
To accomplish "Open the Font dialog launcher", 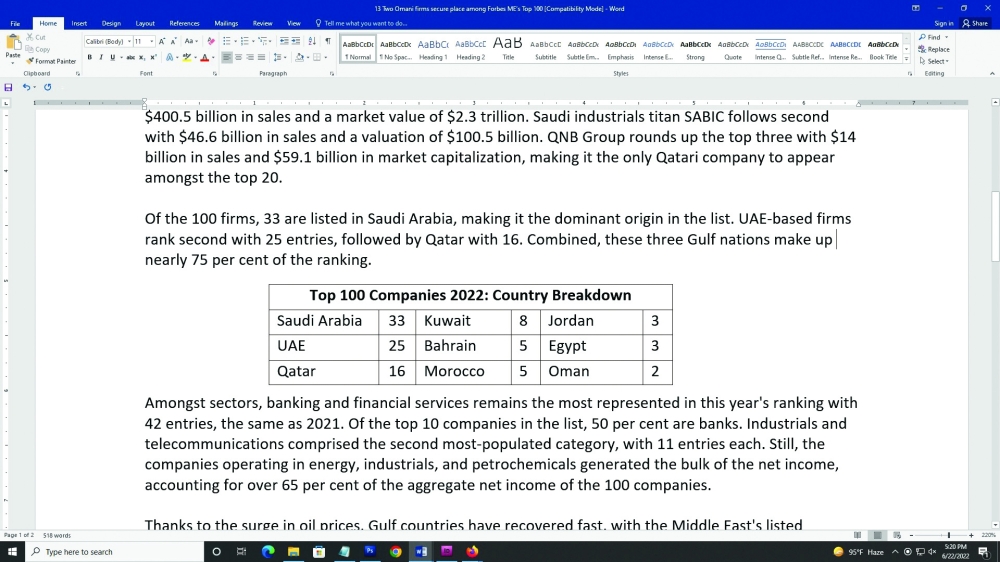I will [215, 74].
